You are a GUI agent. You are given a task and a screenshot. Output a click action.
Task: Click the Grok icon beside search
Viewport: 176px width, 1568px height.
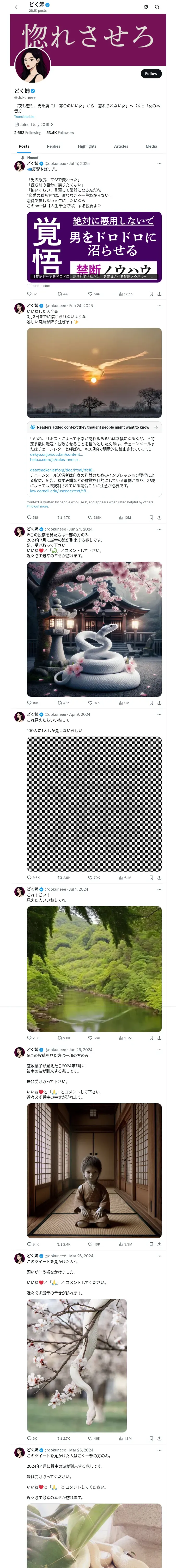[146, 7]
